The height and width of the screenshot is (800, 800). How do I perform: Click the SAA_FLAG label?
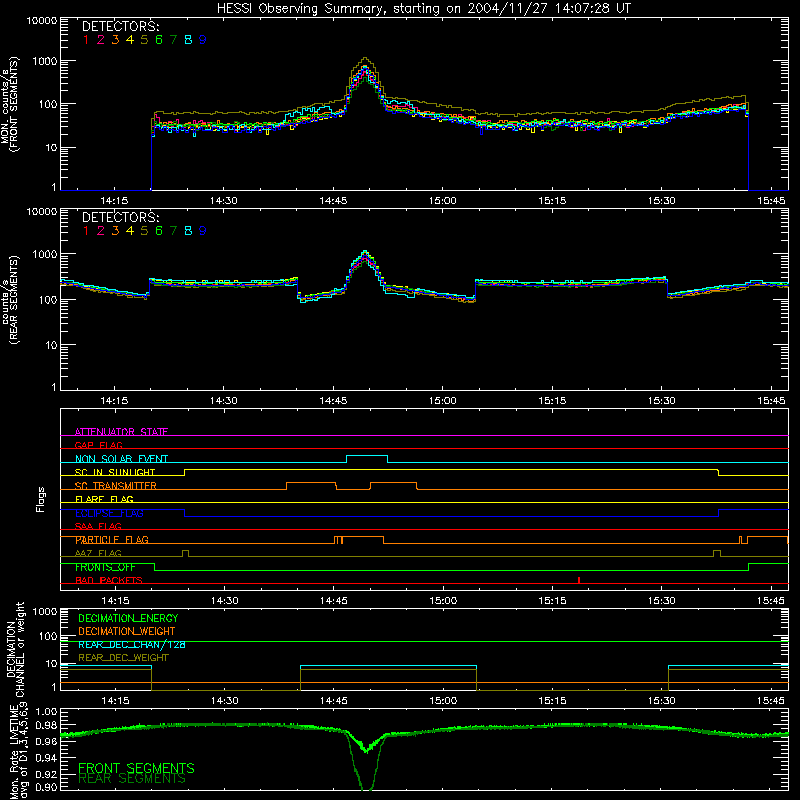pyautogui.click(x=98, y=526)
